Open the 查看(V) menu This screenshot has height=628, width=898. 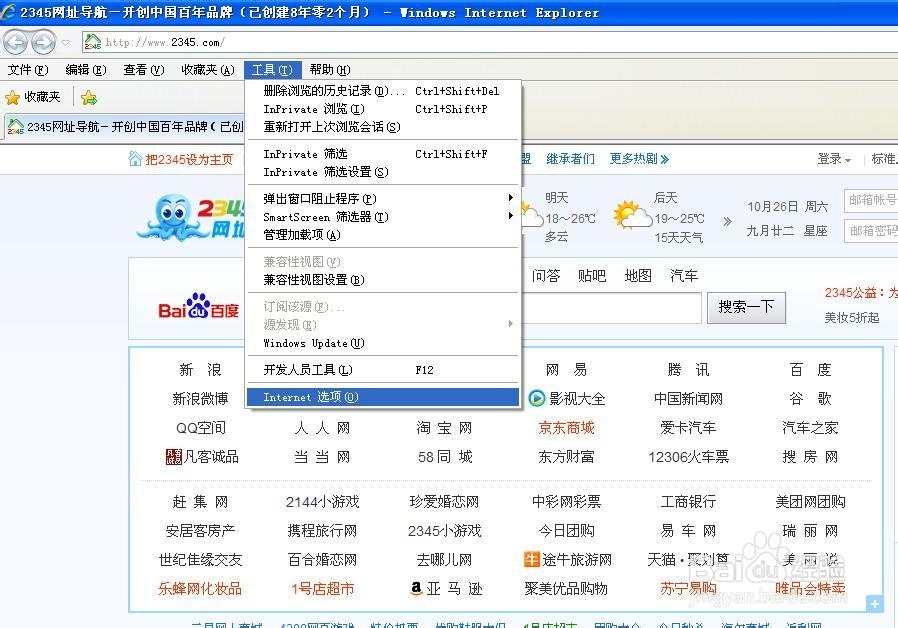click(144, 70)
